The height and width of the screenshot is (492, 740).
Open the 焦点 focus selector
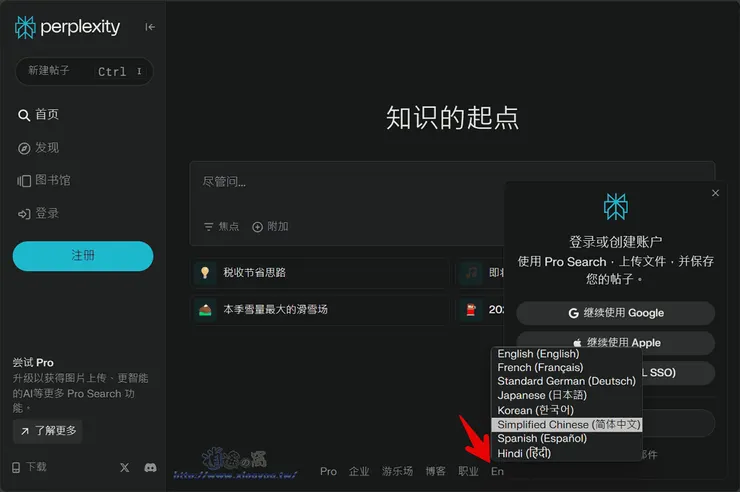click(221, 227)
